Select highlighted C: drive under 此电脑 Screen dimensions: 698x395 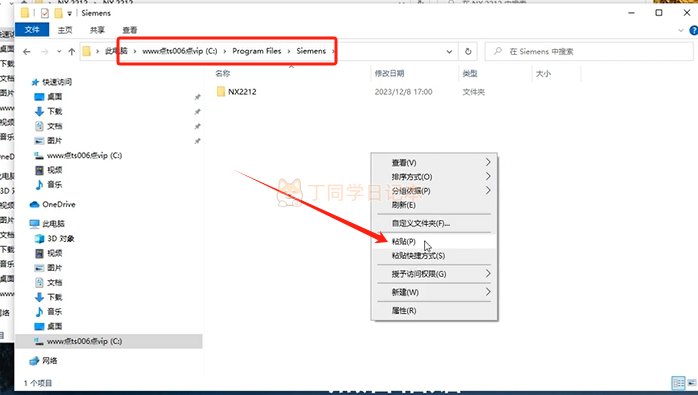109,341
